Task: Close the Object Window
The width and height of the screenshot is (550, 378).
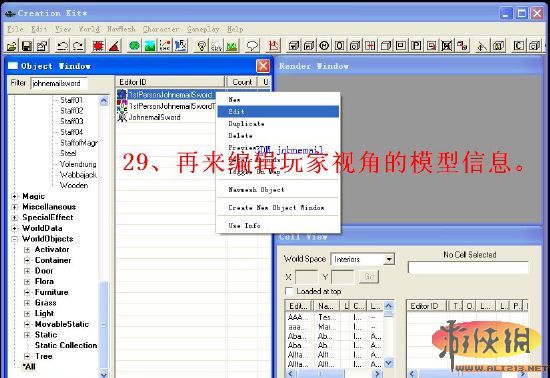Action: 263,66
